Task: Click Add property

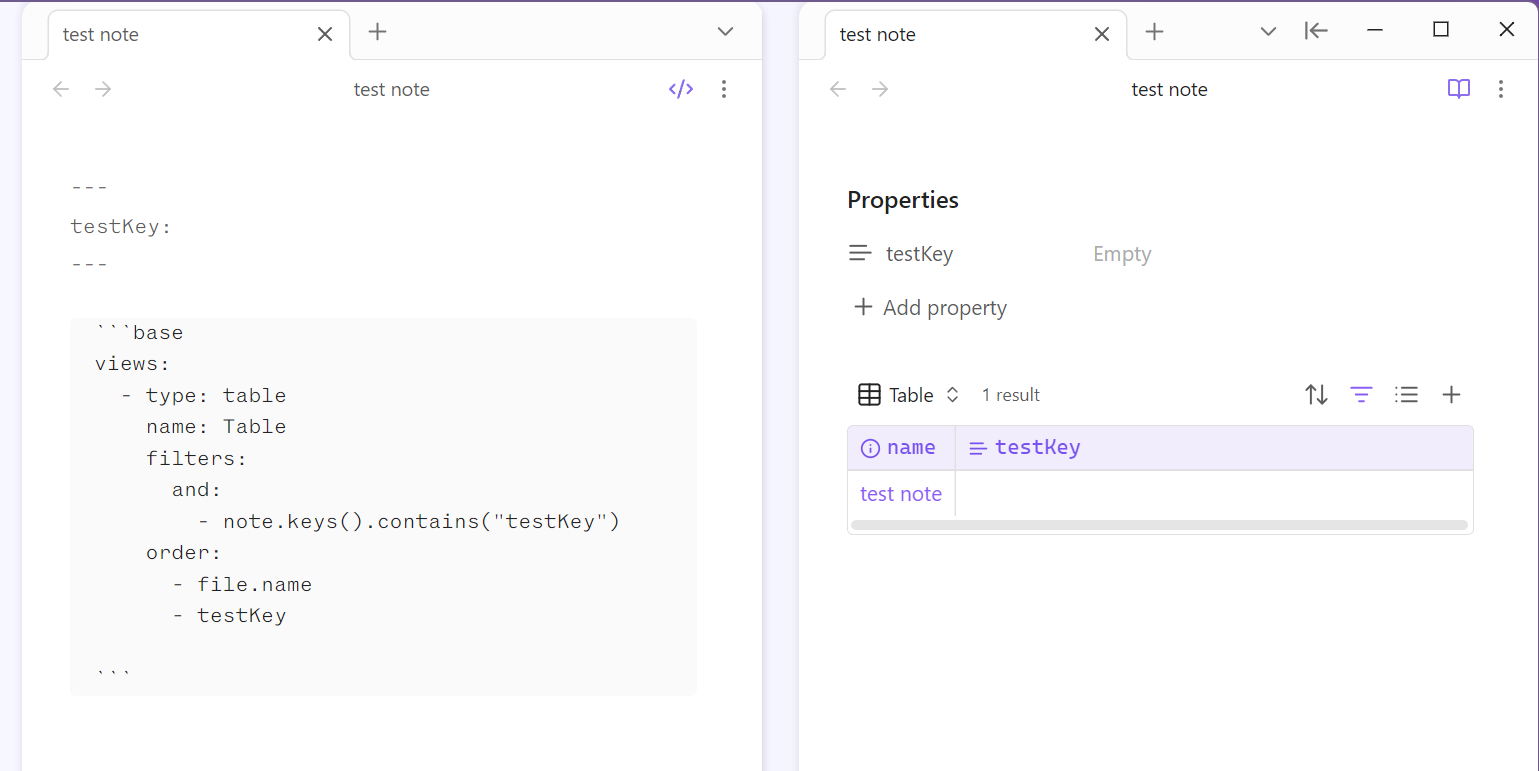Action: click(x=930, y=308)
